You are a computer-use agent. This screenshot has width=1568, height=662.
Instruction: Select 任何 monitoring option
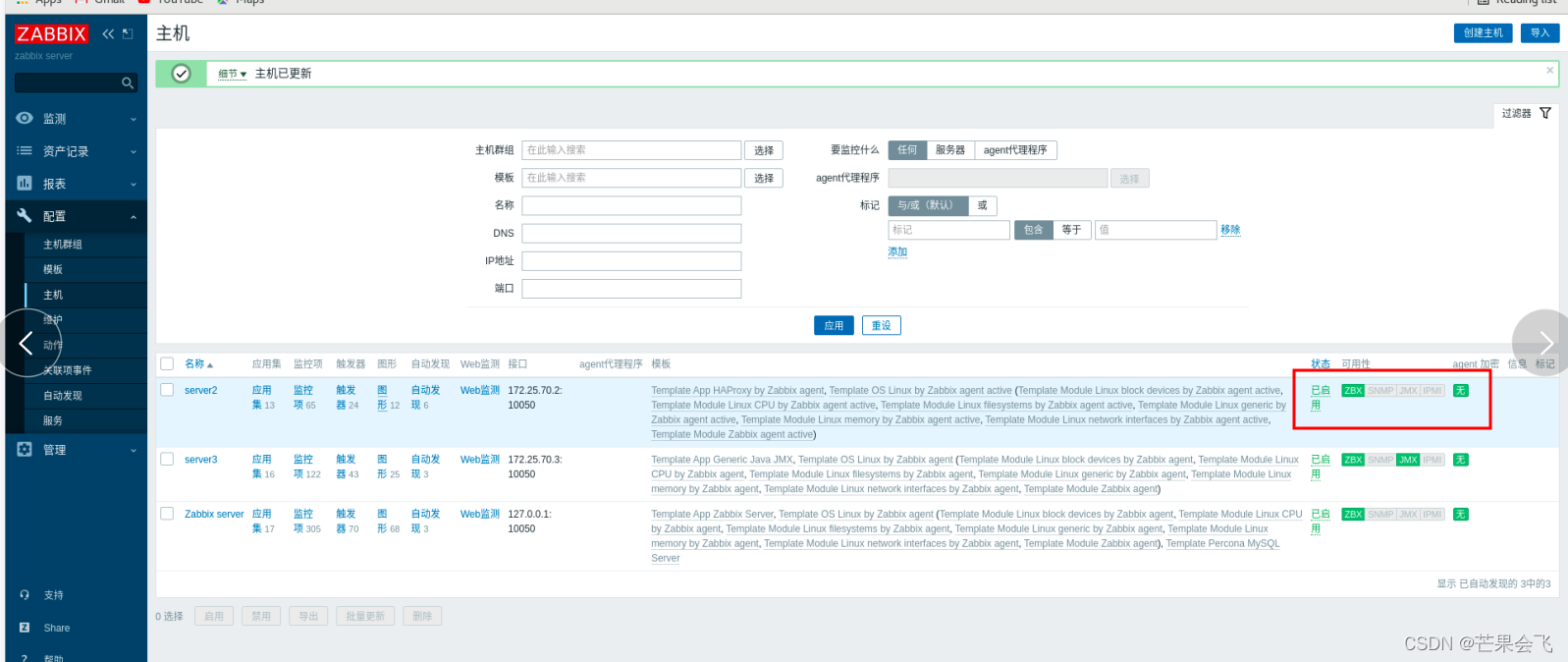(907, 150)
